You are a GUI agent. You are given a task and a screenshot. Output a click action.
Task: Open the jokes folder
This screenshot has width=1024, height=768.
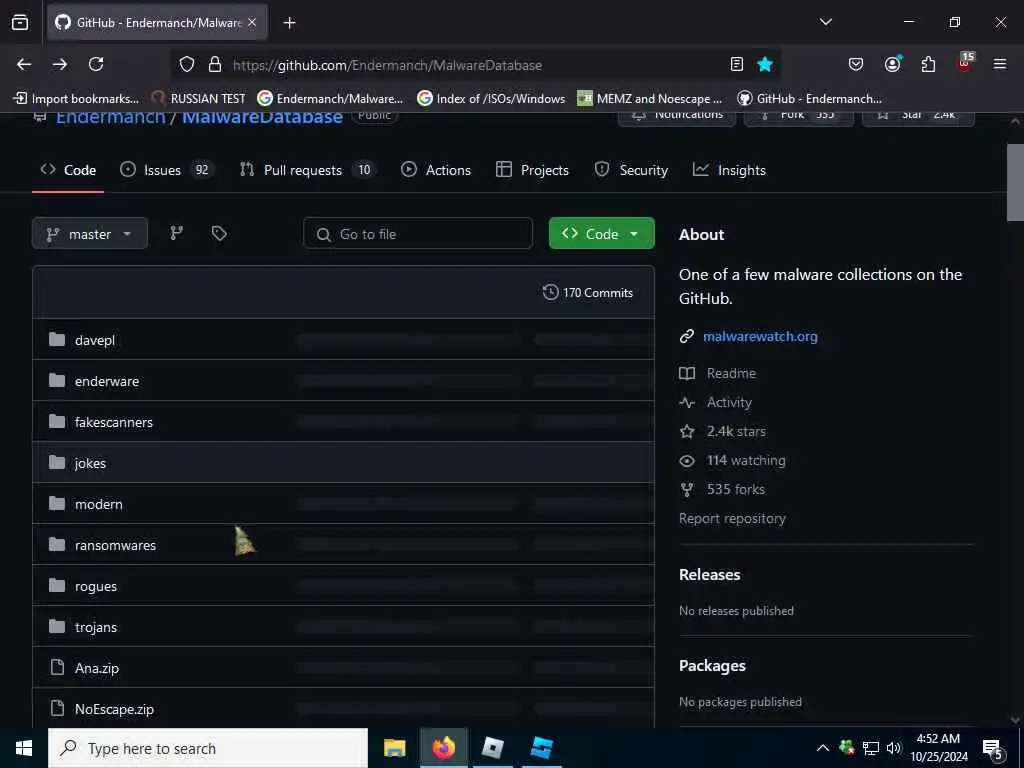[x=90, y=464]
